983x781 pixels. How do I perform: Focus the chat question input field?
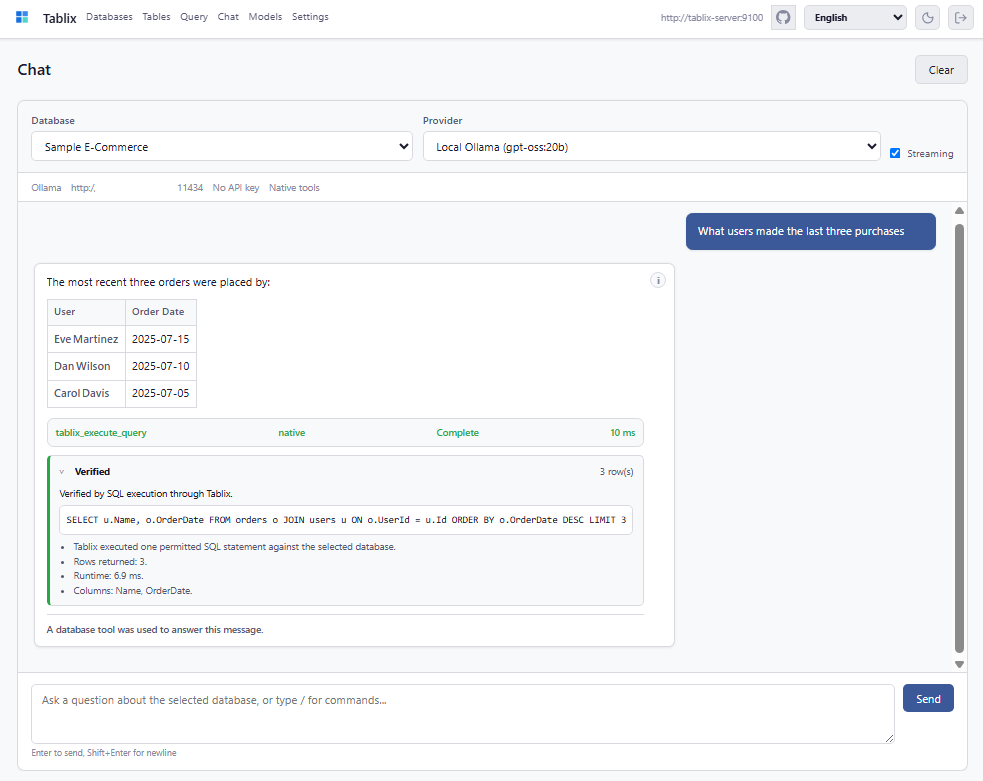[463, 714]
